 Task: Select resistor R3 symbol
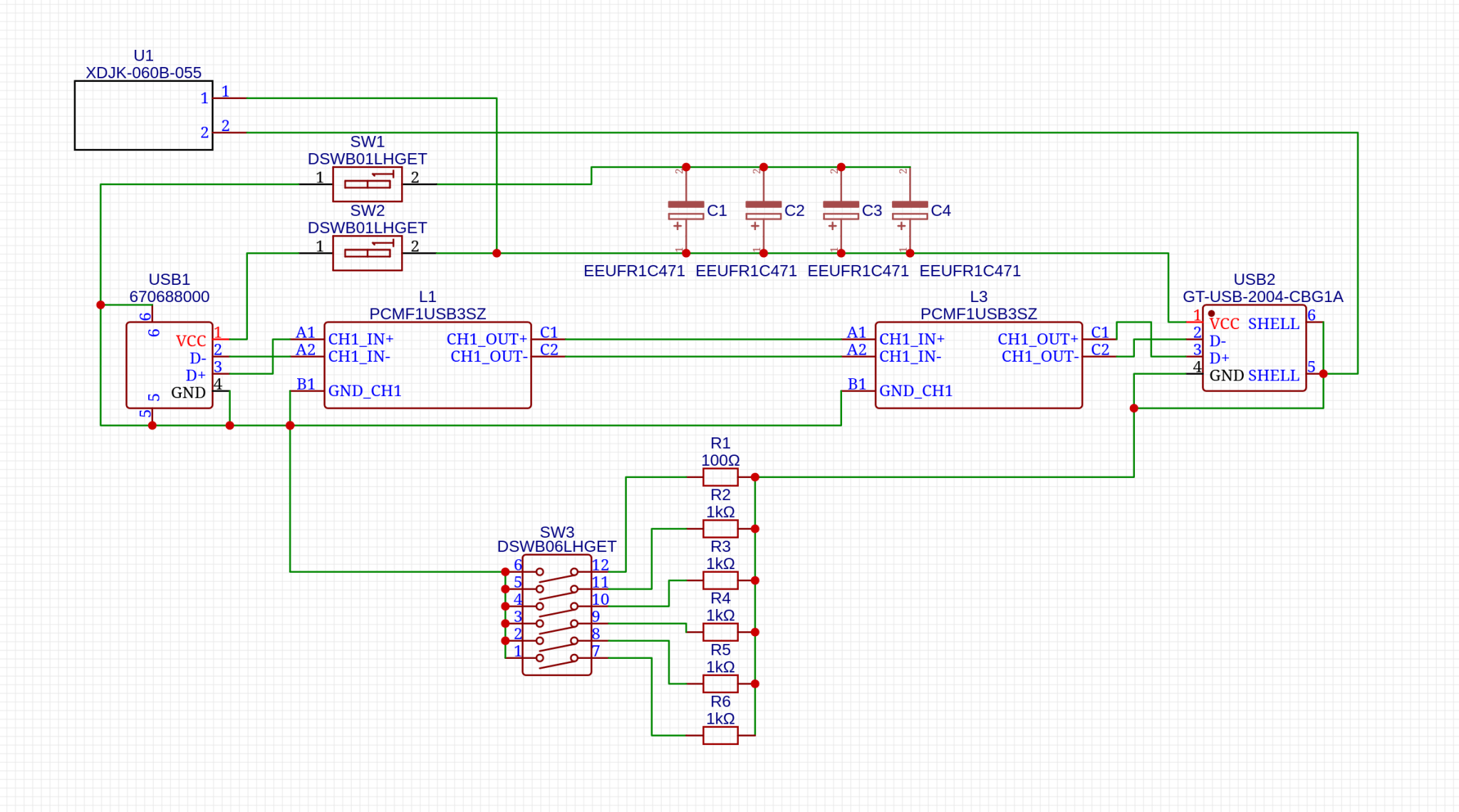(720, 581)
